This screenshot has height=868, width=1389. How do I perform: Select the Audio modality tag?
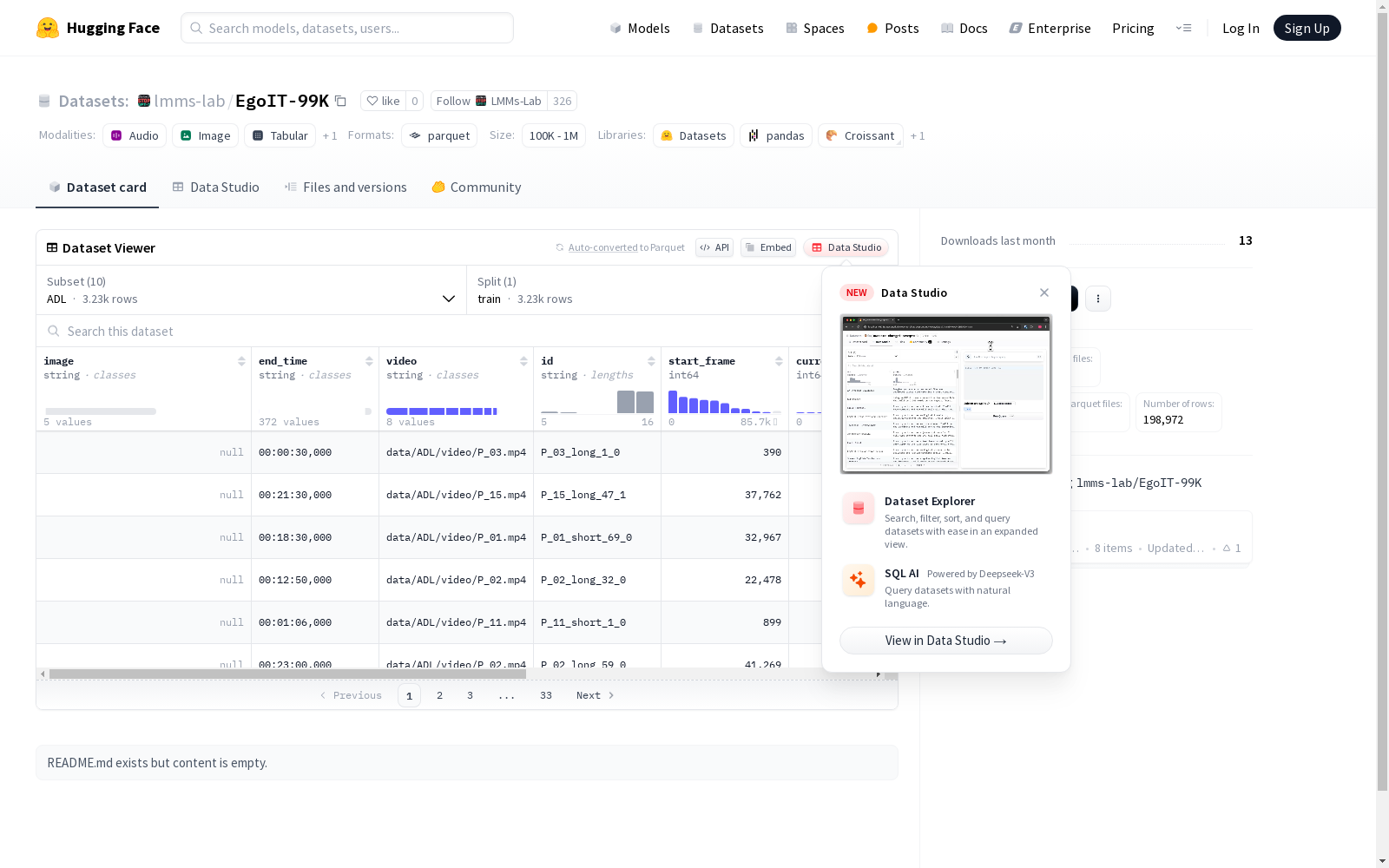pyautogui.click(x=135, y=135)
